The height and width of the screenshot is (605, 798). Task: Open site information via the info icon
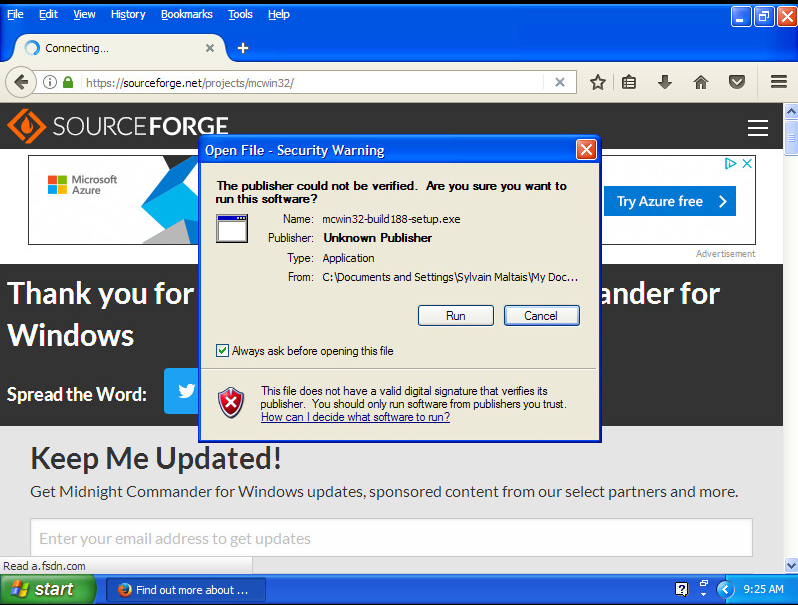(x=50, y=82)
